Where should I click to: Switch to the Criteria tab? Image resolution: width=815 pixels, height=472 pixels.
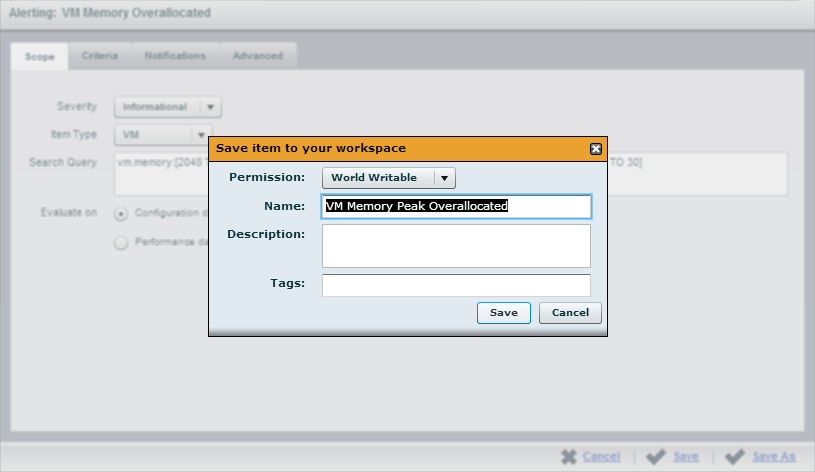(x=99, y=56)
